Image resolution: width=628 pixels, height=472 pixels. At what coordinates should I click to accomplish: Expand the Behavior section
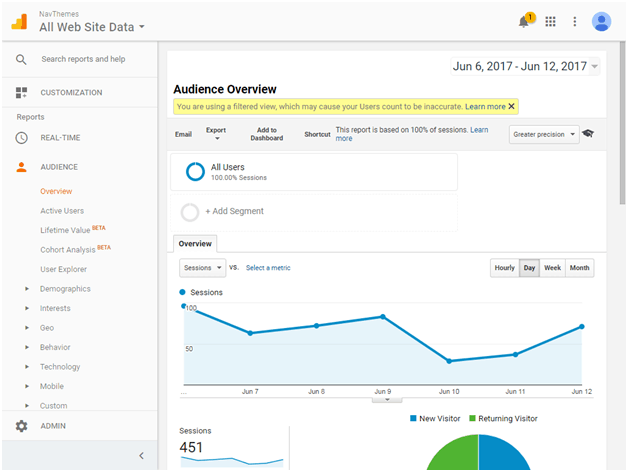(x=27, y=347)
